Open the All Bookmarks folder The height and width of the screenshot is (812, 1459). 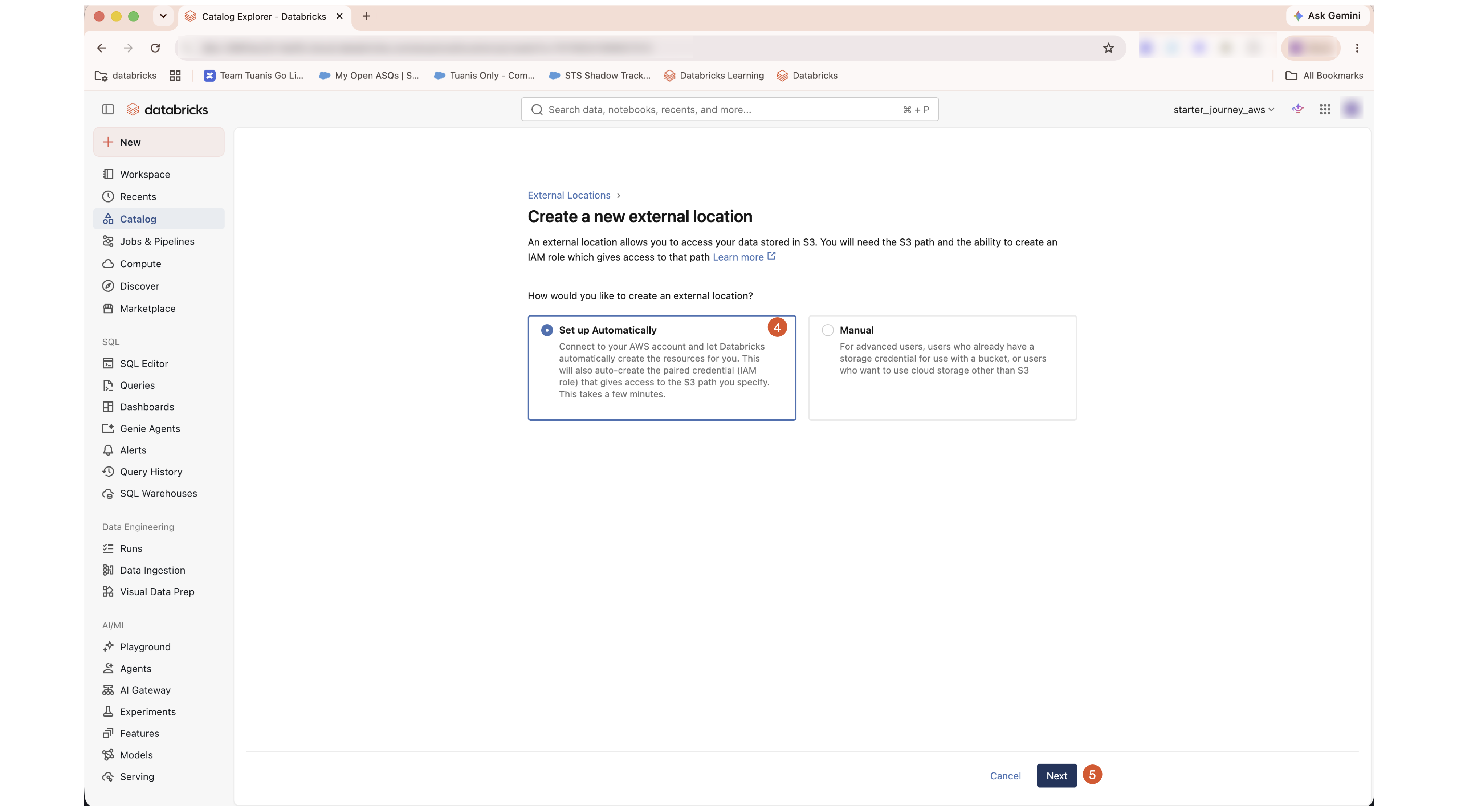coord(1324,76)
